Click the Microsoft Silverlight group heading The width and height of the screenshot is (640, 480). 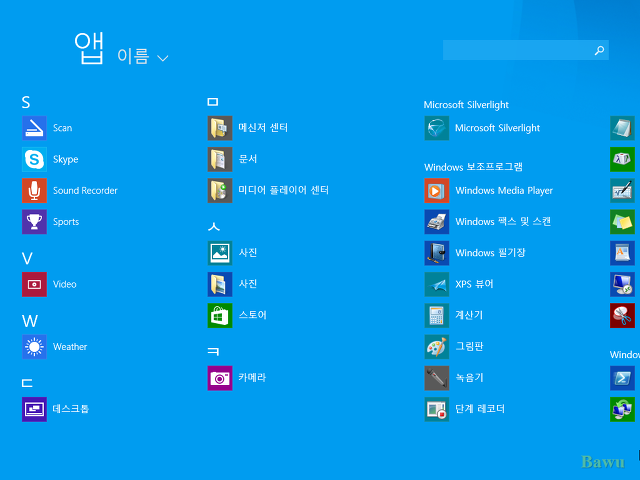(x=466, y=105)
